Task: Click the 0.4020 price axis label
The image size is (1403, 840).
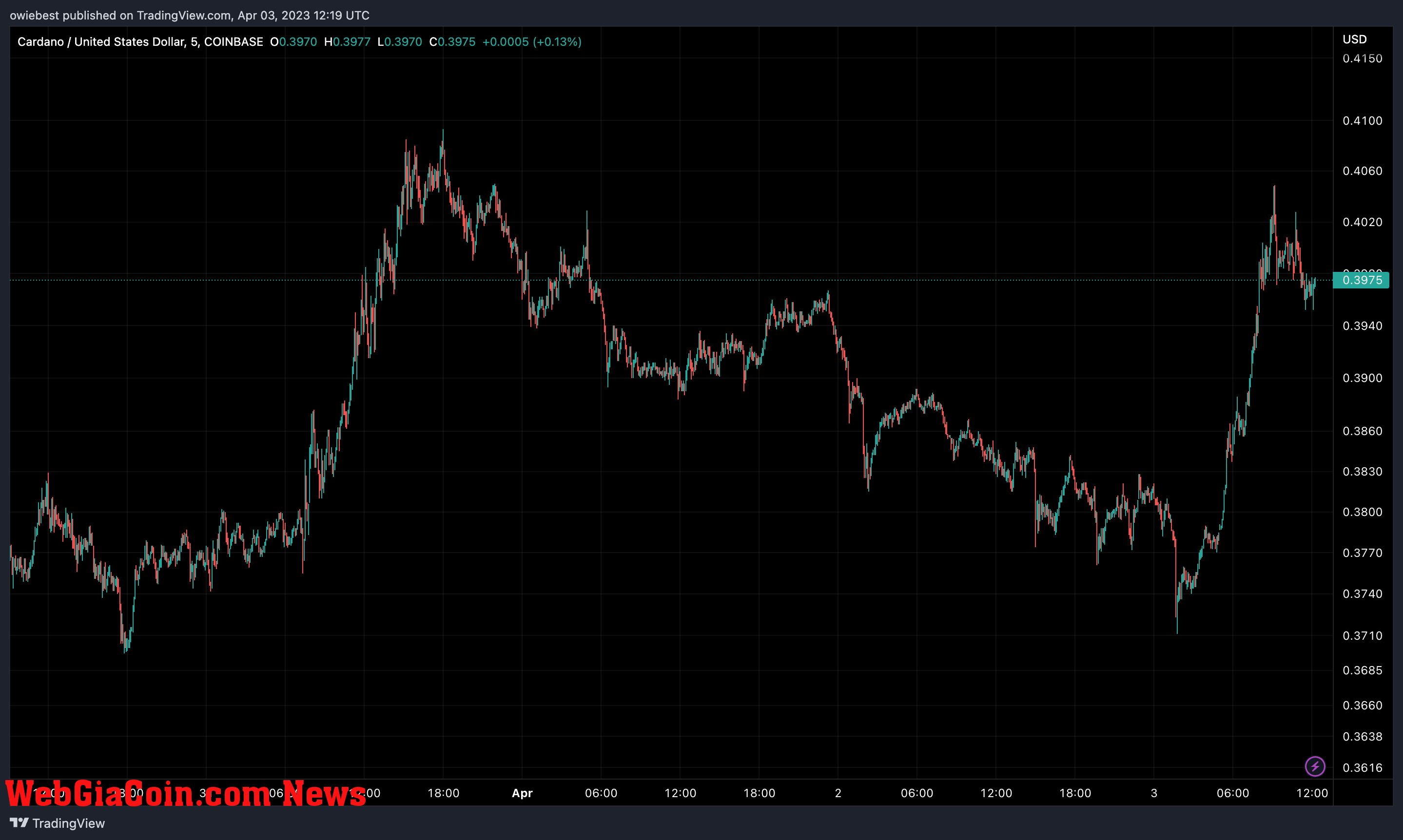Action: click(1362, 222)
